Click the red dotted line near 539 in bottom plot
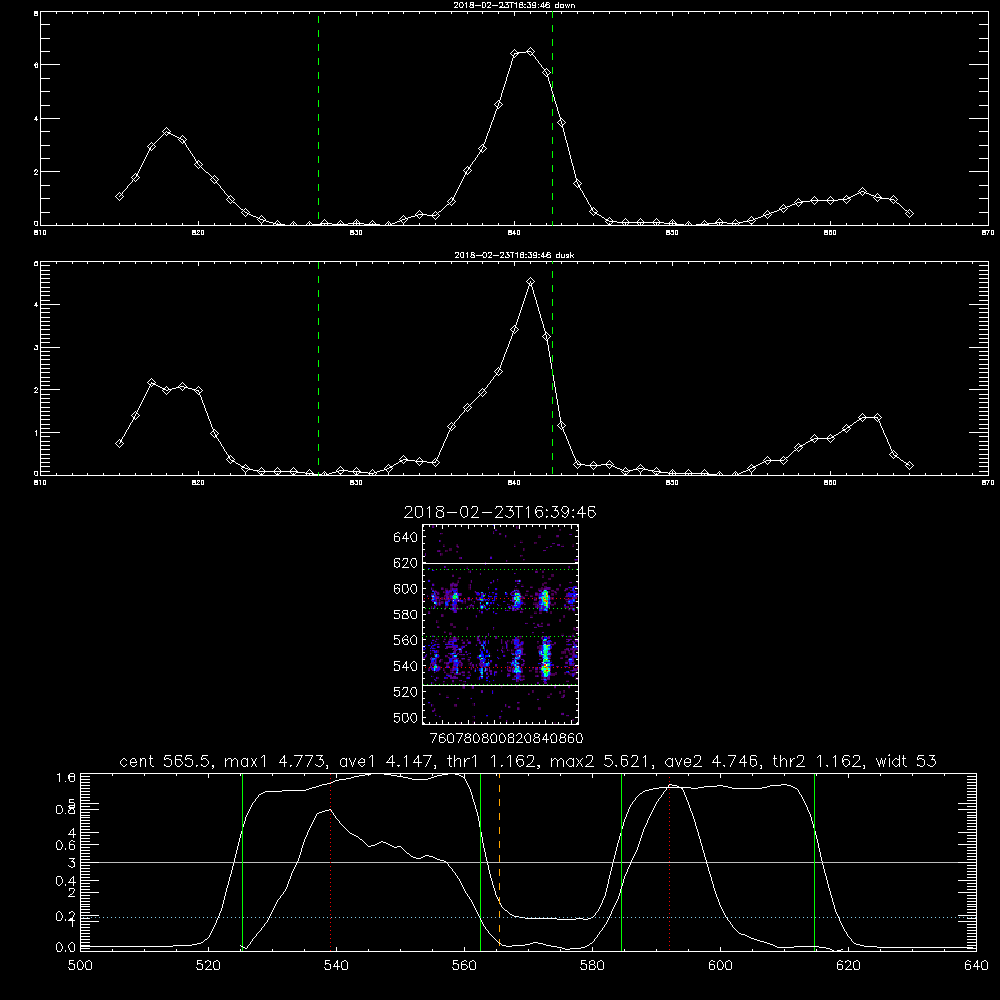 click(x=330, y=862)
